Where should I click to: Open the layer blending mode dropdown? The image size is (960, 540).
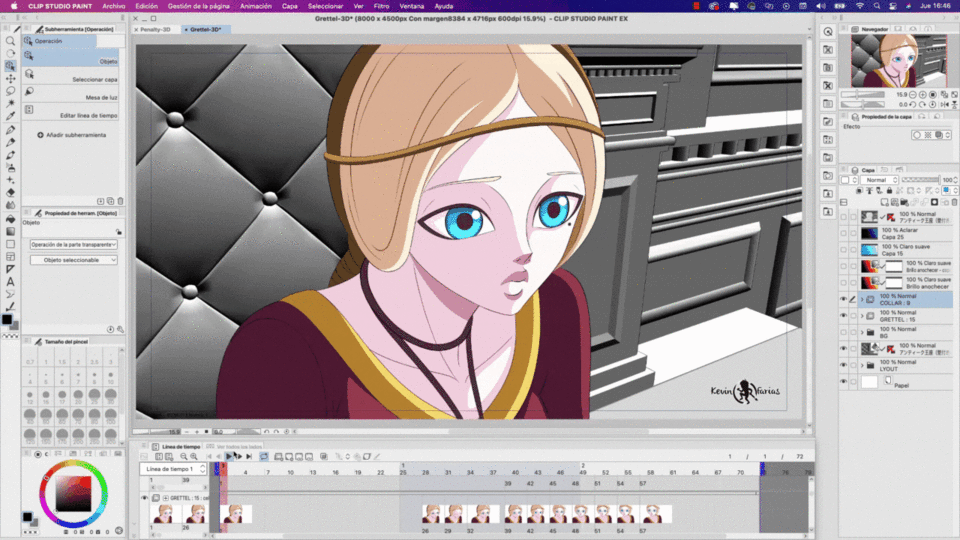pyautogui.click(x=881, y=180)
